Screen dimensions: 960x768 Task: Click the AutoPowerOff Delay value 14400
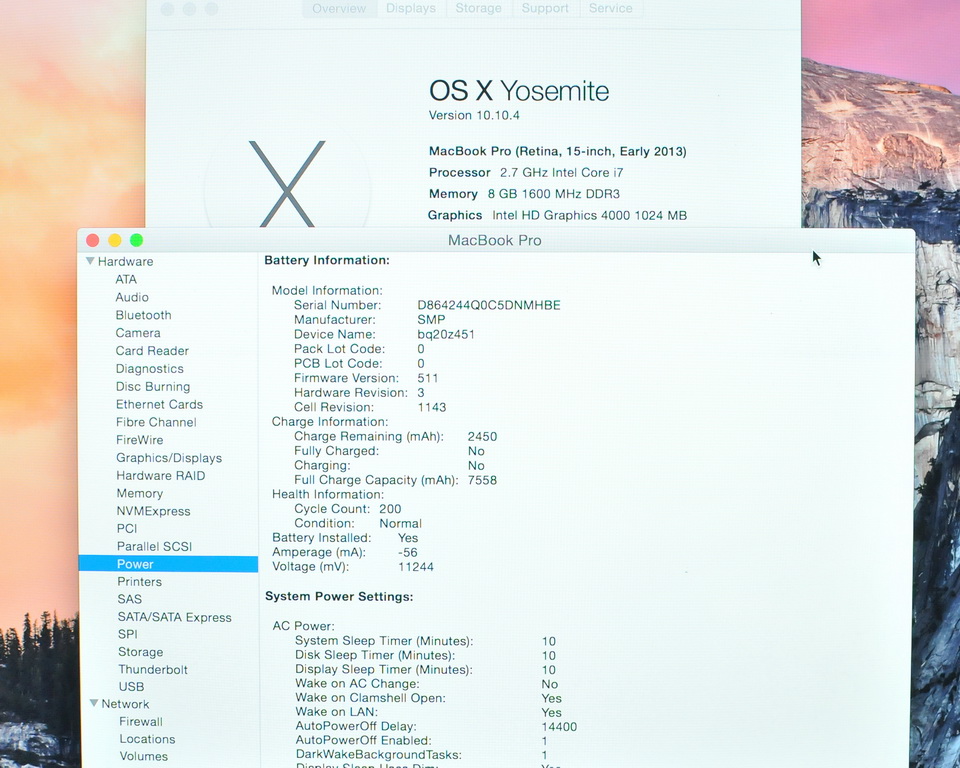click(559, 727)
